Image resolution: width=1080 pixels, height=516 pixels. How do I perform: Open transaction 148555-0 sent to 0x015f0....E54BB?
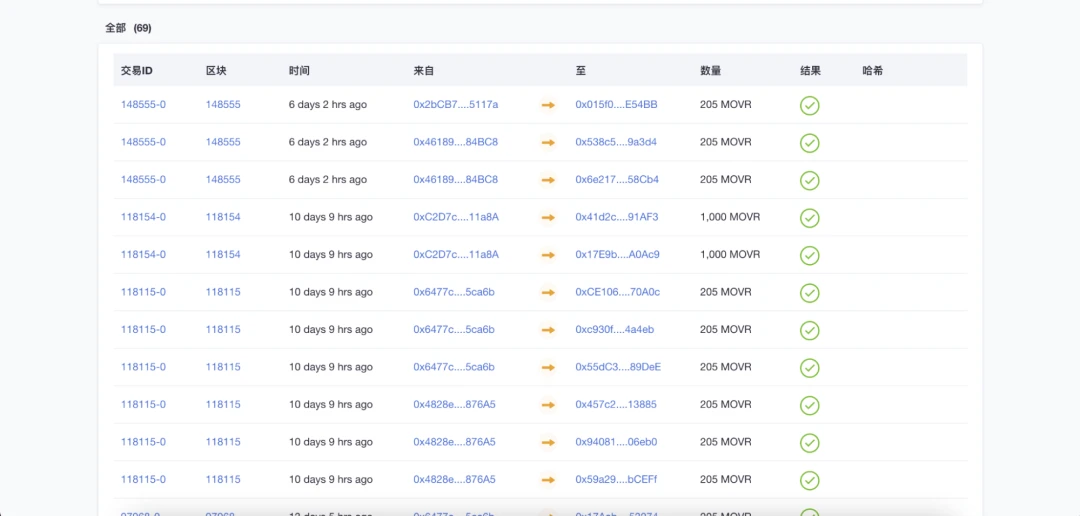point(143,105)
